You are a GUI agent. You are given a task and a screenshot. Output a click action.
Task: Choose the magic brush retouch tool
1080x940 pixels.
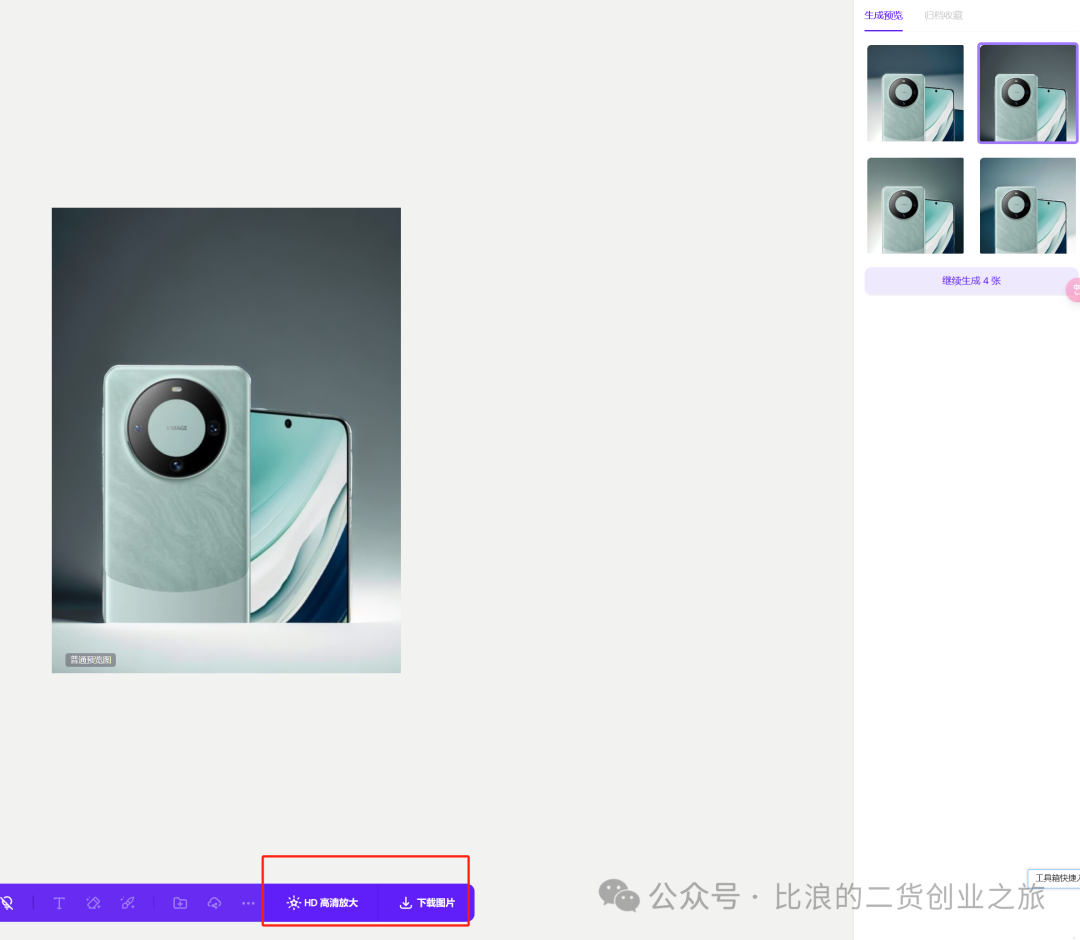pyautogui.click(x=127, y=903)
